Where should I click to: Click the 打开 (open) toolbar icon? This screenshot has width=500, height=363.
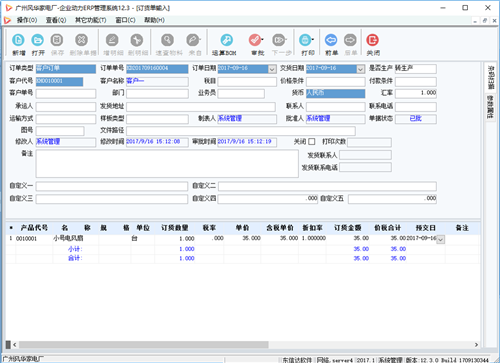point(37,40)
